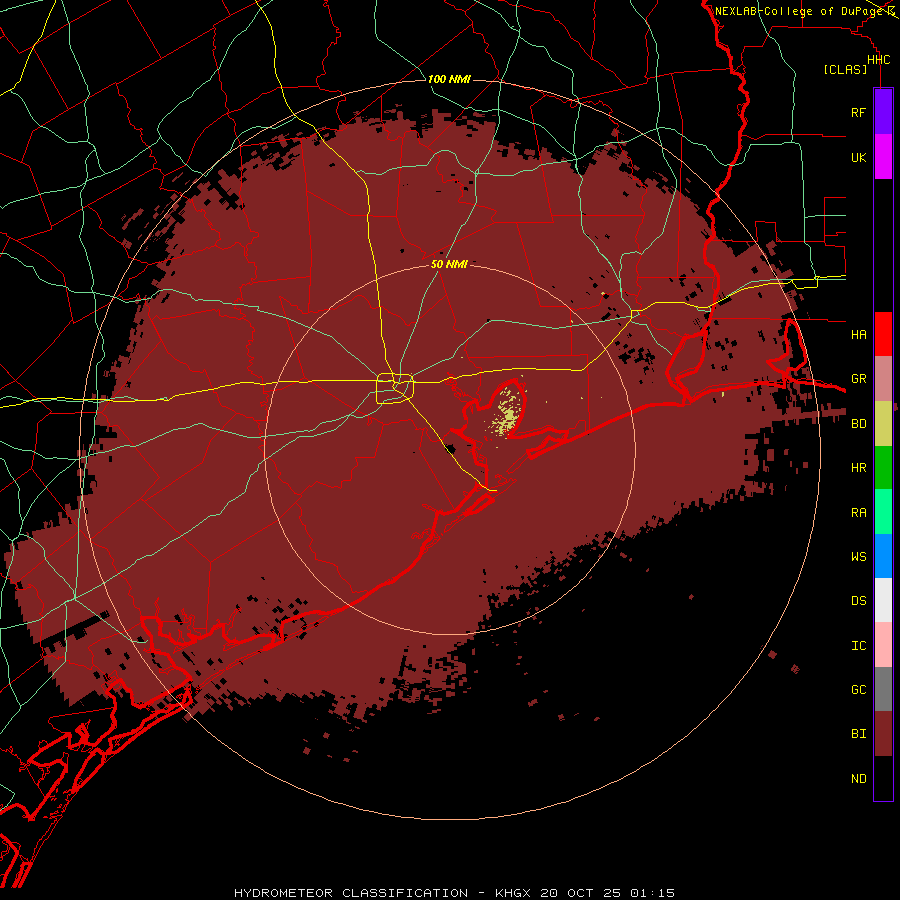This screenshot has height=900, width=900.
Task: Click the blue WS legend swatch
Action: 883,556
